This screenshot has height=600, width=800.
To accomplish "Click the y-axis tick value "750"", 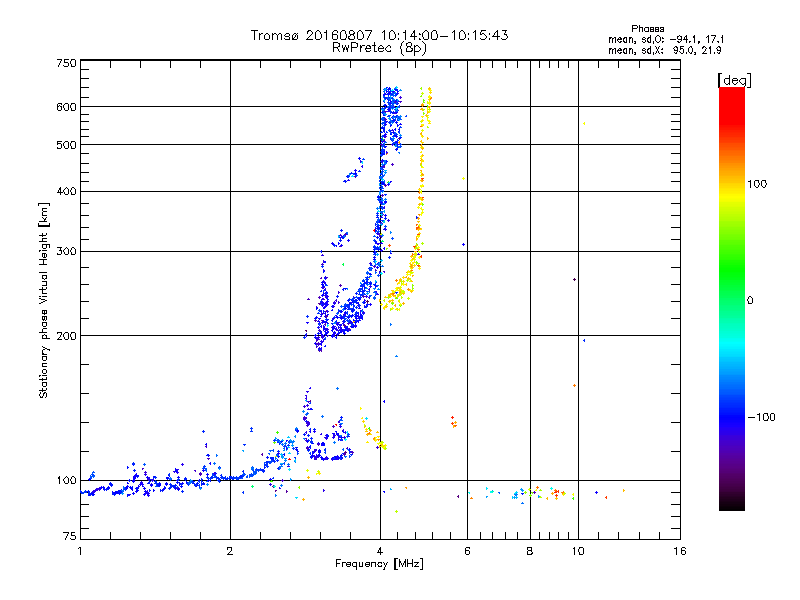I will [x=66, y=63].
